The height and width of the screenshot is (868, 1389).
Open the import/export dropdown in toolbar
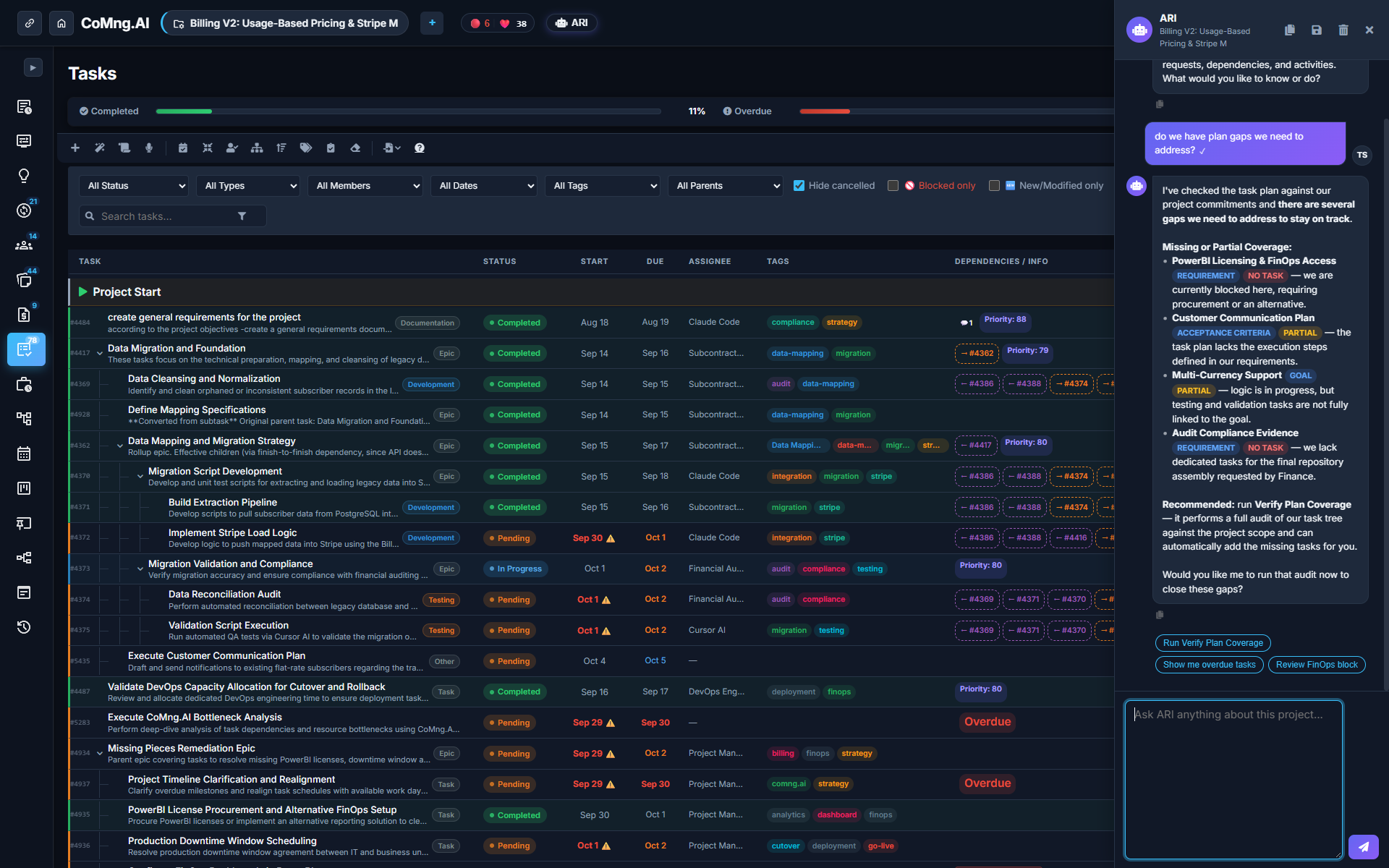pyautogui.click(x=391, y=148)
